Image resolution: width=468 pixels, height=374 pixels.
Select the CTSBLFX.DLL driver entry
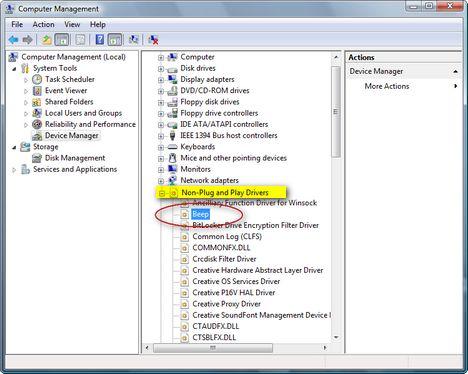pyautogui.click(x=214, y=337)
